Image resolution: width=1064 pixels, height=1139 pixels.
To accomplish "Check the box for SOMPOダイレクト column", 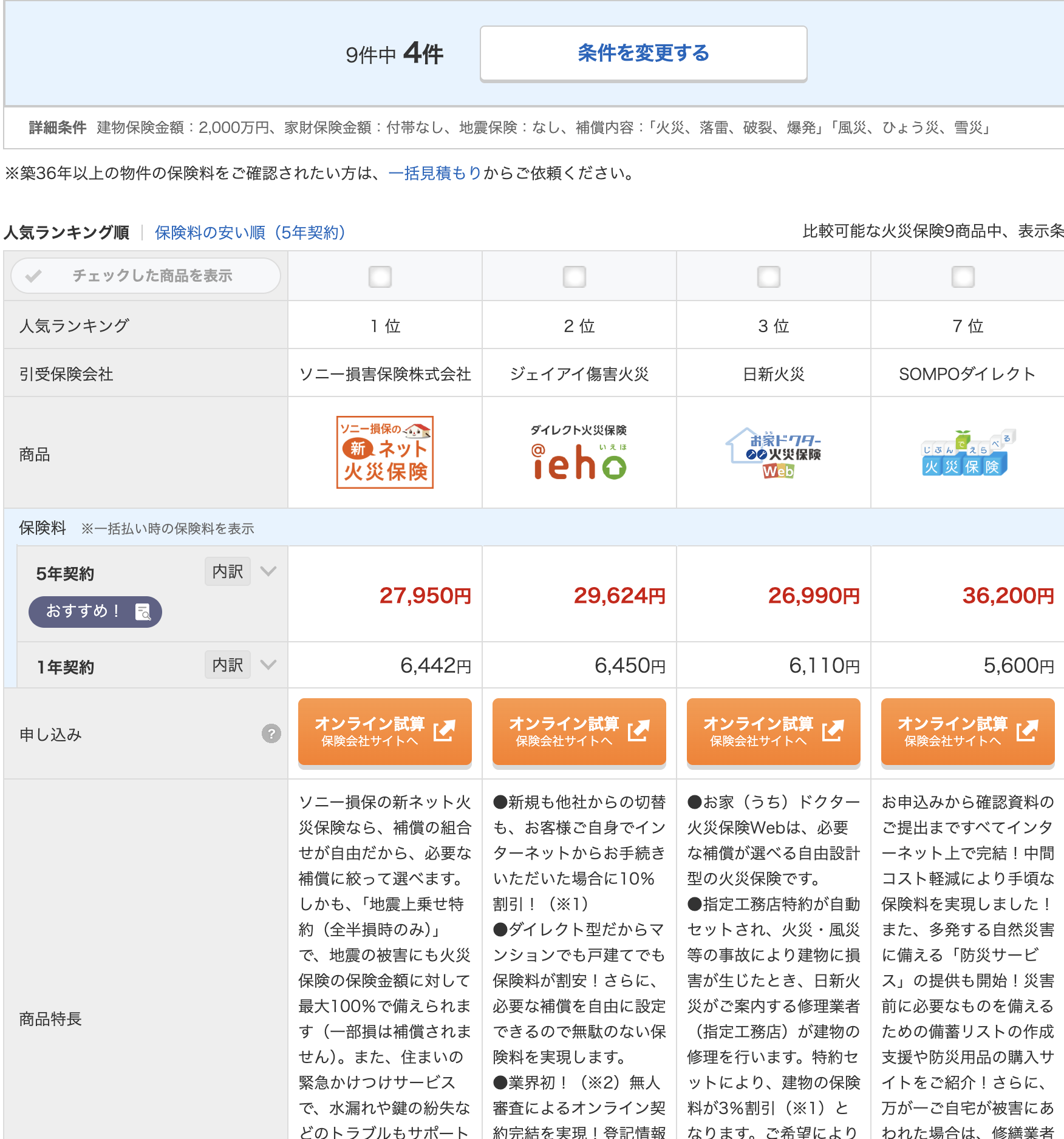I will coord(963,277).
